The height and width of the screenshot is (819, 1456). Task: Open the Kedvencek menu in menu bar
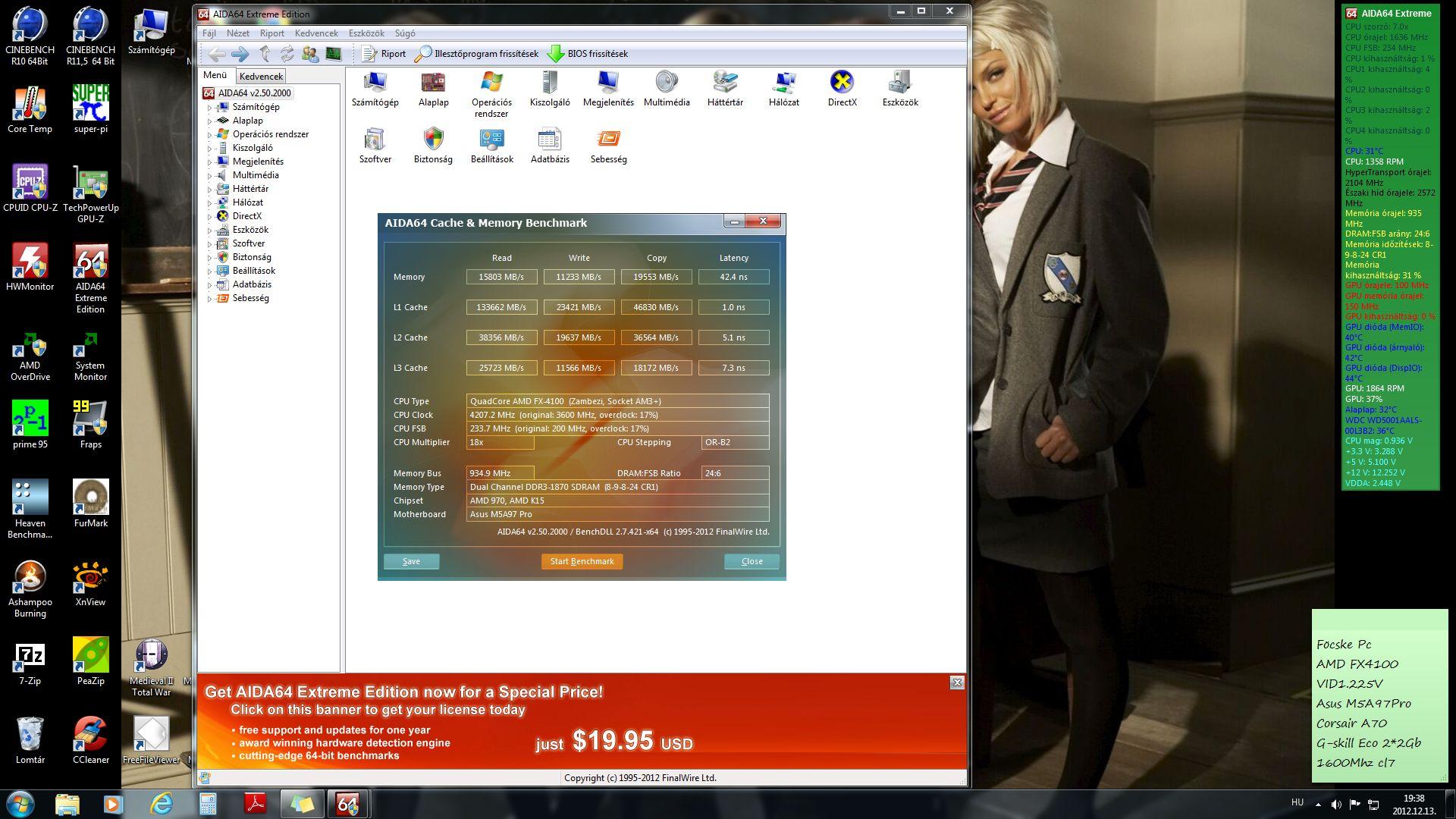click(316, 33)
